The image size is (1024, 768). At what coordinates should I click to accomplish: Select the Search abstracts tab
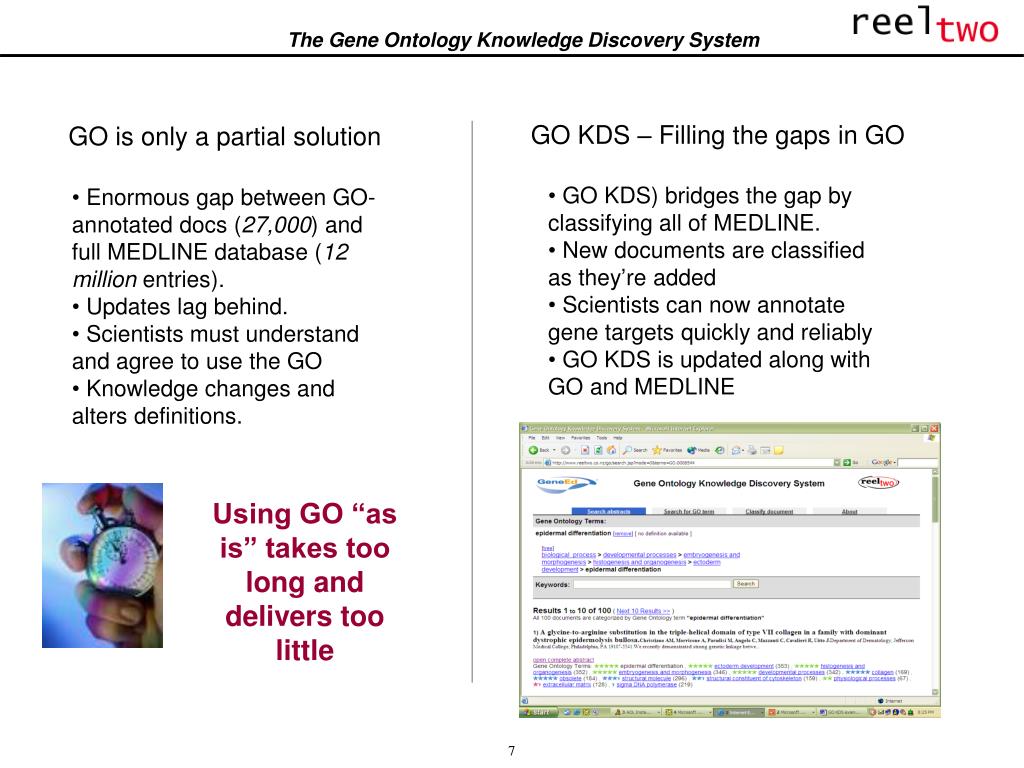609,511
